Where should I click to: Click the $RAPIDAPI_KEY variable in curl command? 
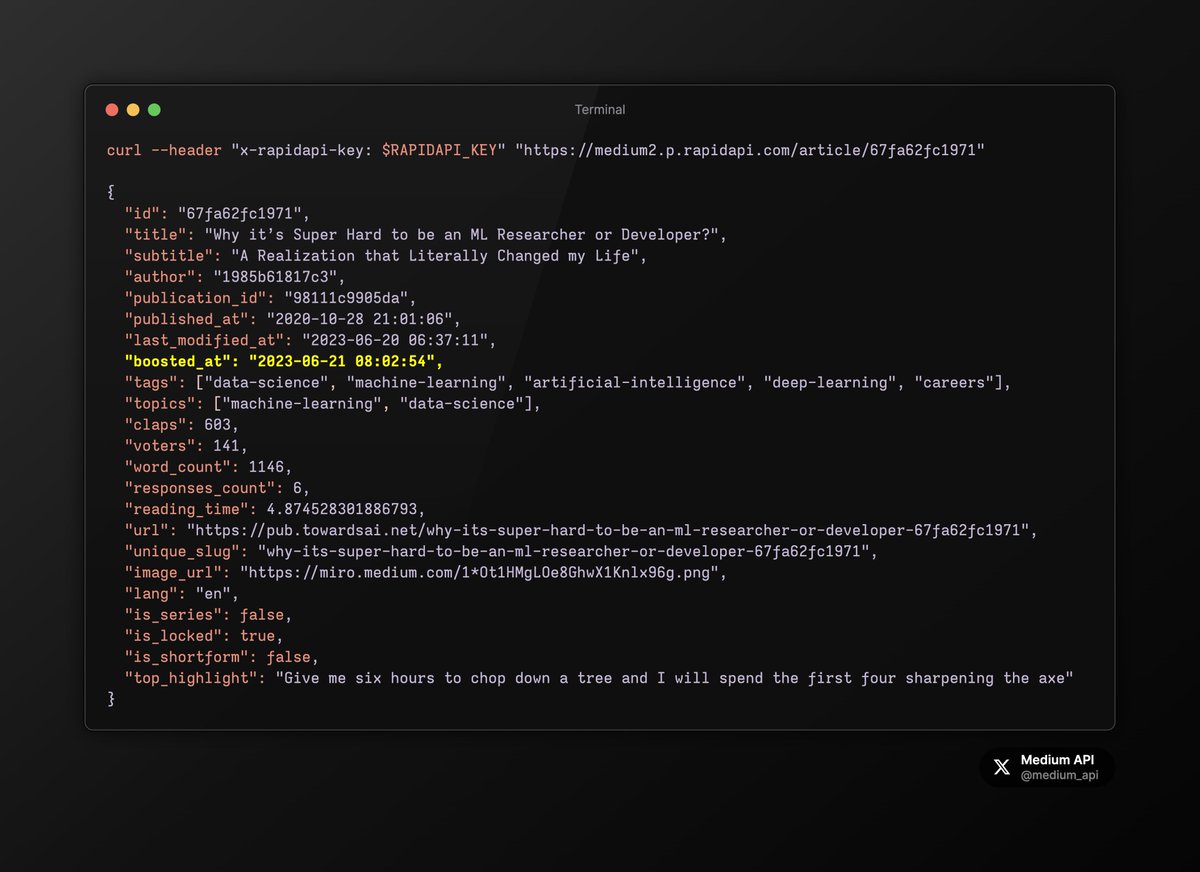[440, 150]
